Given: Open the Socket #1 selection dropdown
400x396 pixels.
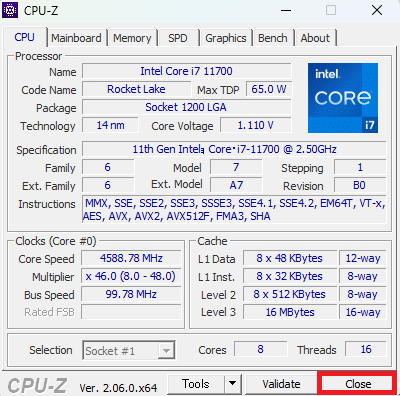Looking at the screenshot, I should pos(129,350).
